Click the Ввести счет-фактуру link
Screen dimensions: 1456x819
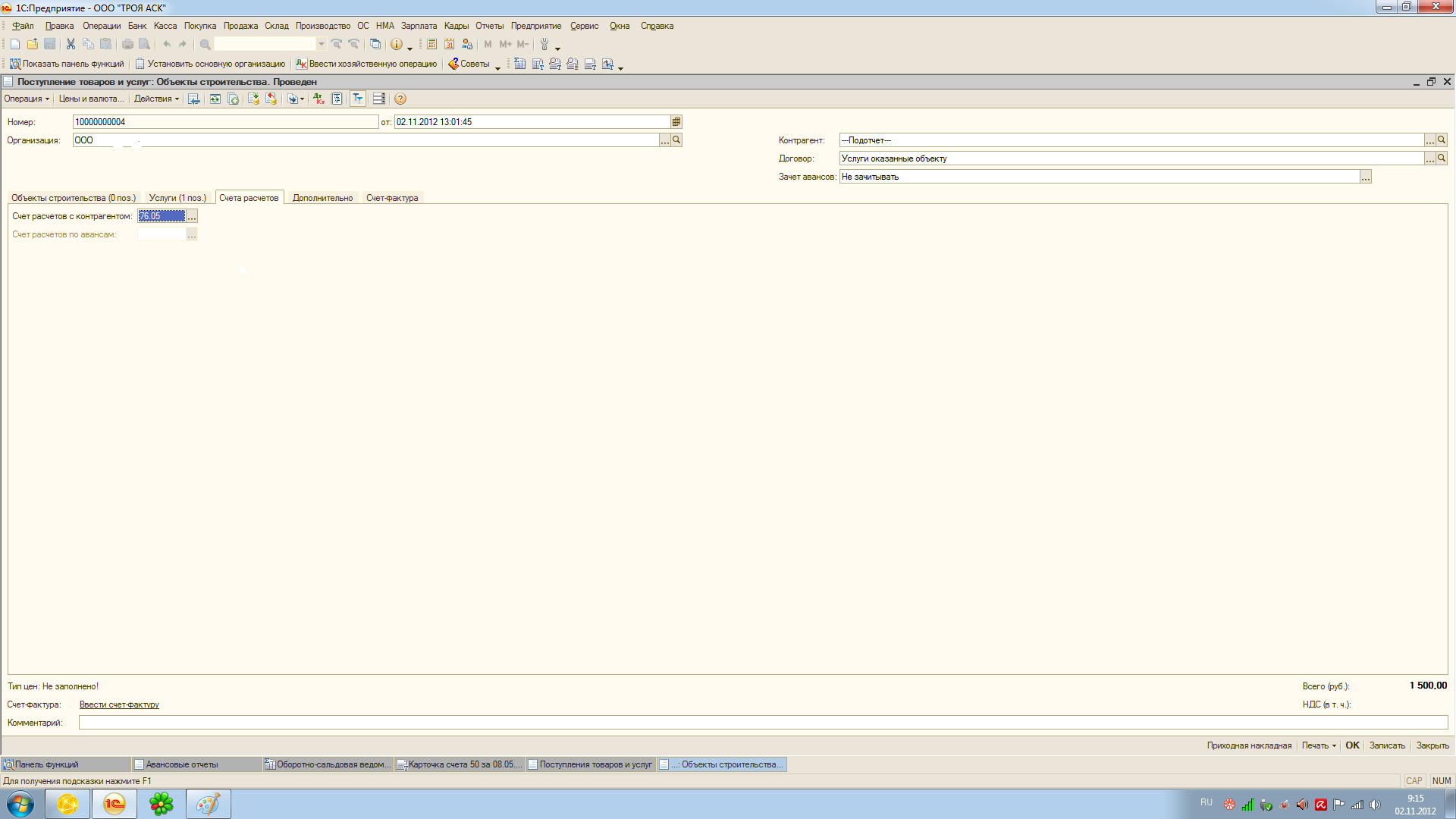point(119,704)
